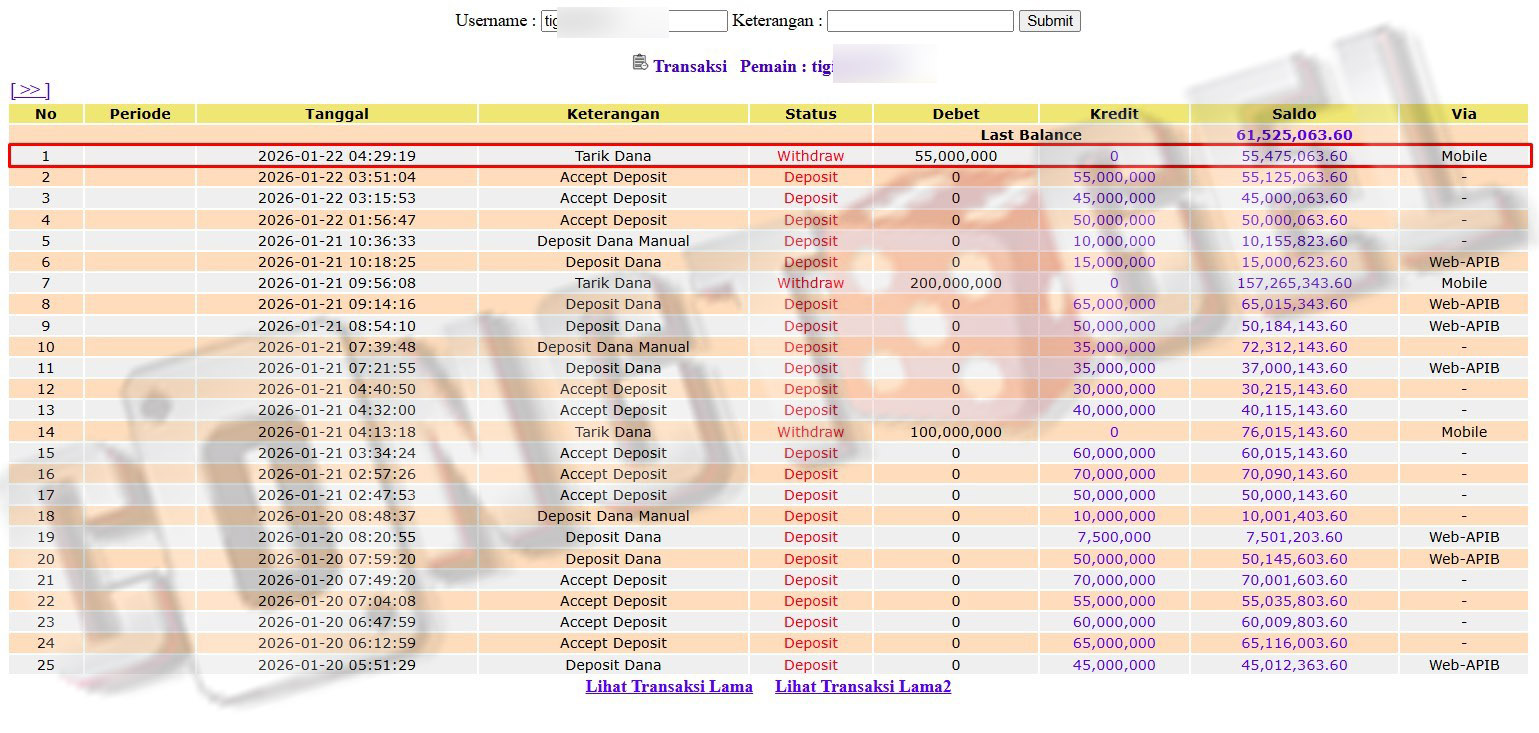Click the 55,000,000 debet in row 1

[955, 156]
